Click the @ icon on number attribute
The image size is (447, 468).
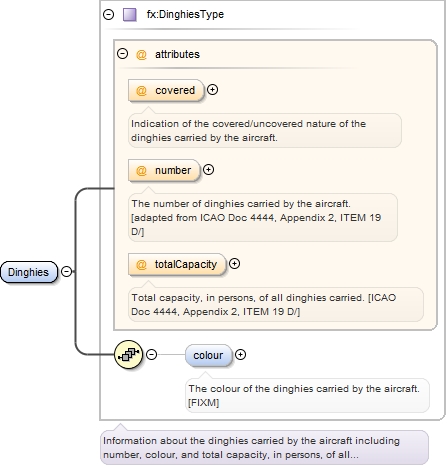pos(141,170)
